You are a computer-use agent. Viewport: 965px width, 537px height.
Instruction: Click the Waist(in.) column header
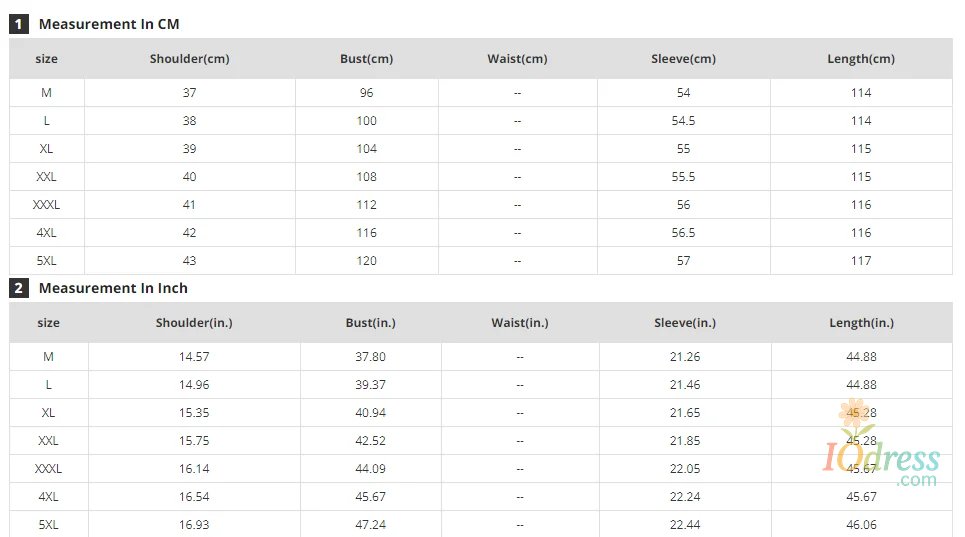520,323
